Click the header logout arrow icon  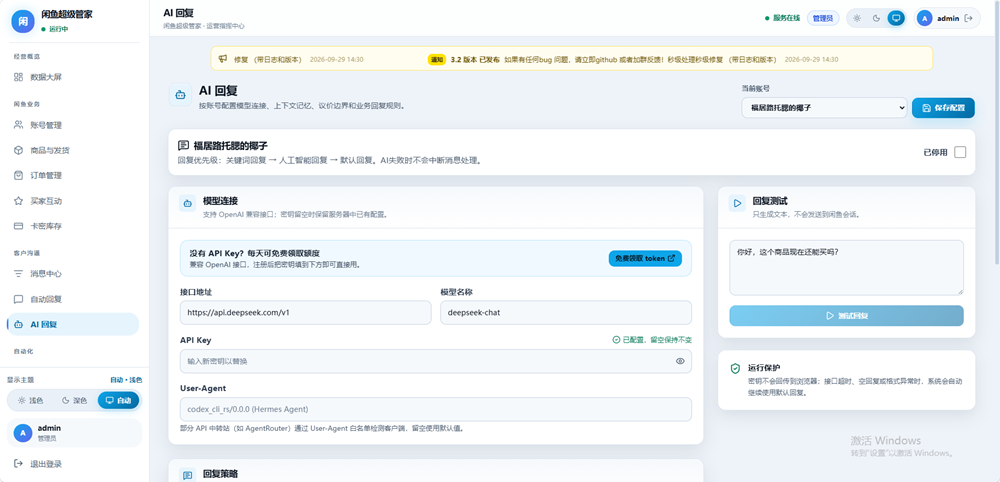[969, 18]
